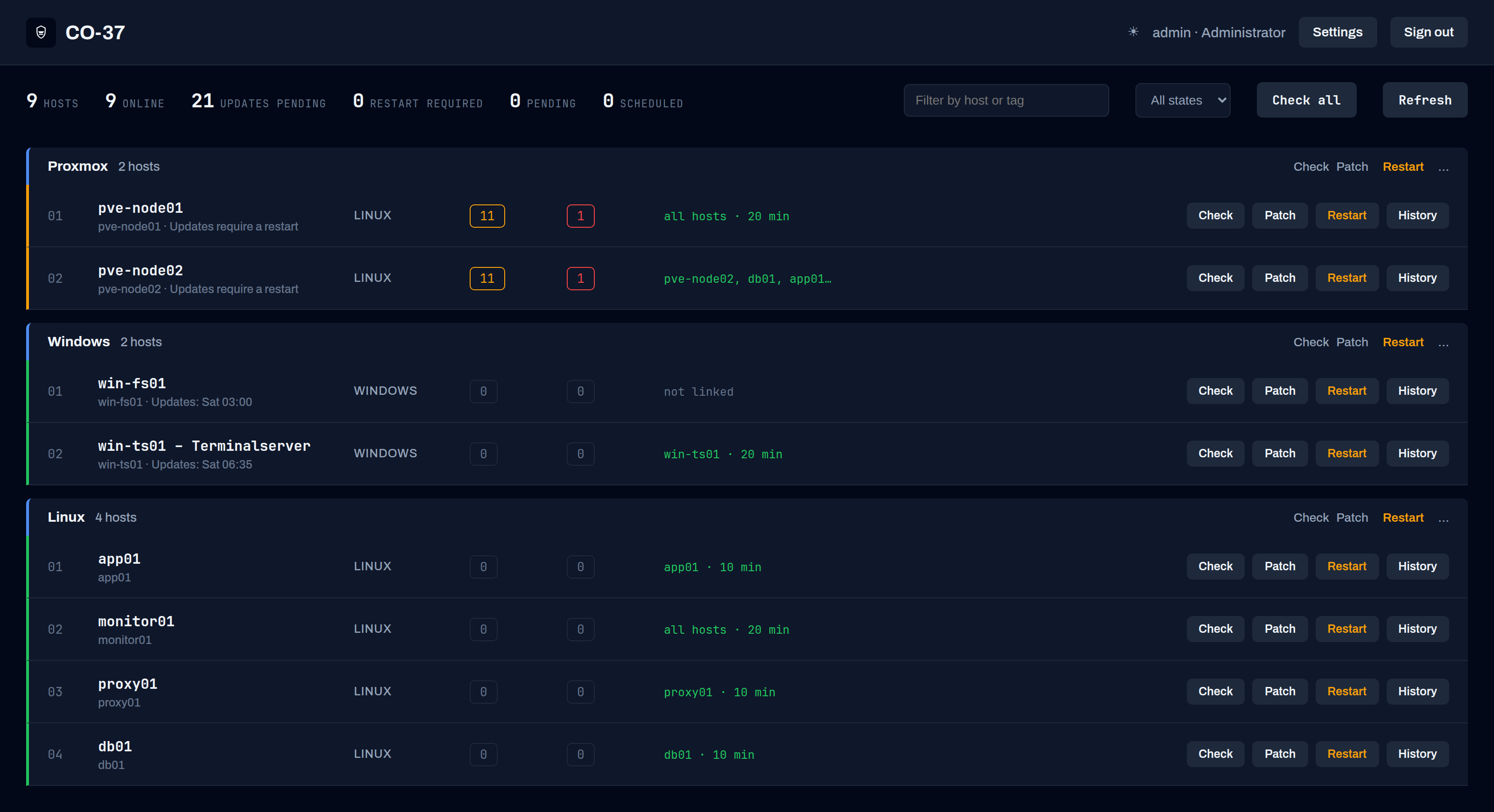The image size is (1494, 812).
Task: Open the All states dropdown
Action: 1182,100
